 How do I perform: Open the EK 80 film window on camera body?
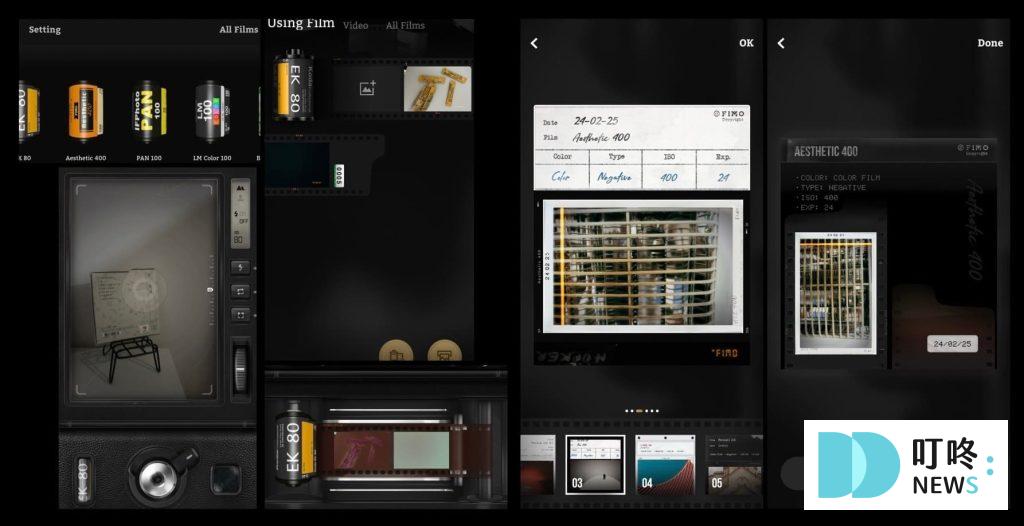83,482
